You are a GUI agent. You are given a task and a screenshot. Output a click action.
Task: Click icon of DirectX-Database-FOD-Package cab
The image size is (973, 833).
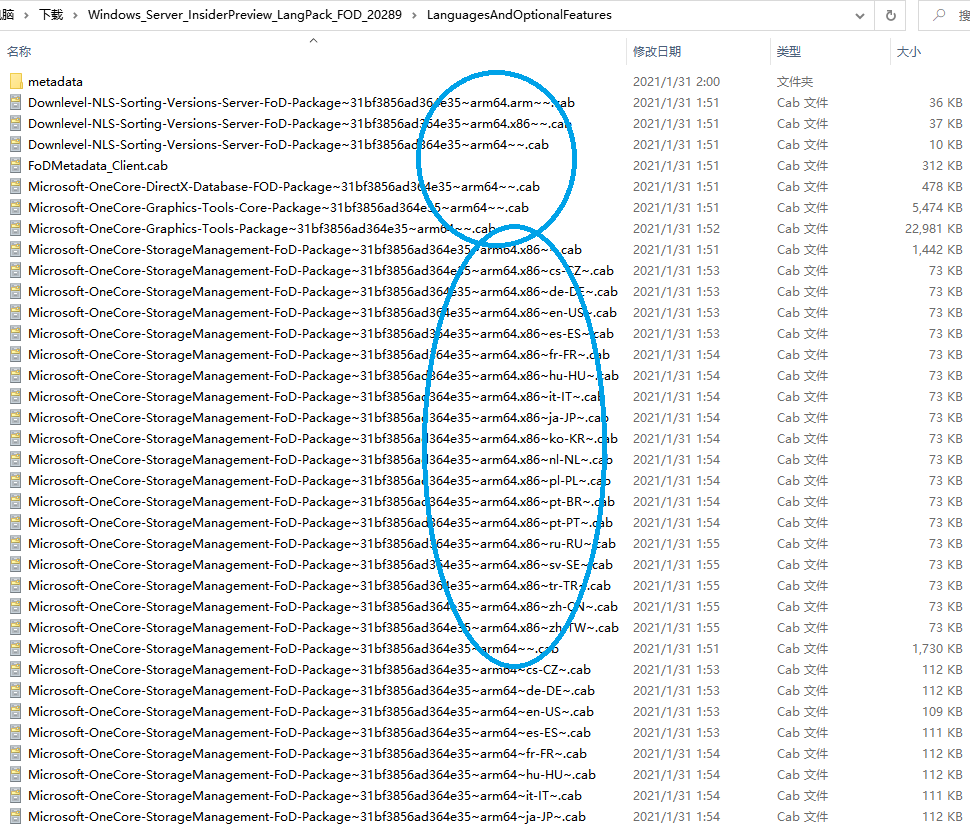16,187
